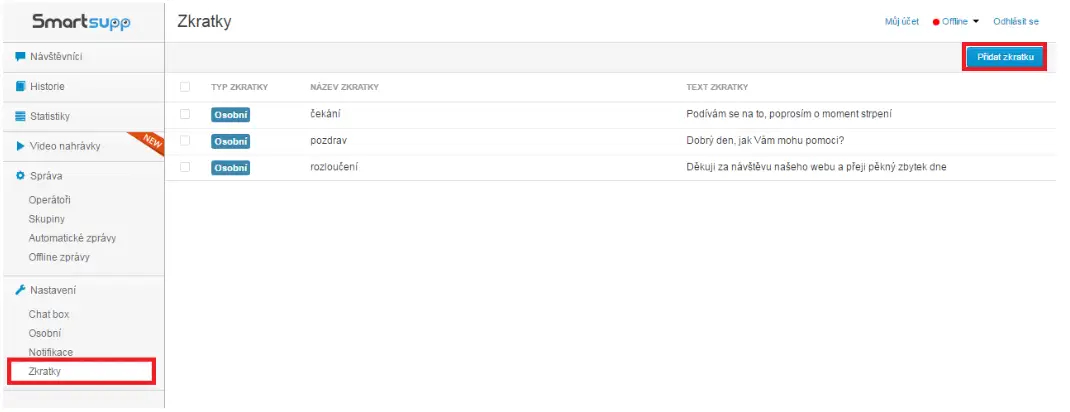Check the rozloučení row checkbox
This screenshot has width=1070, height=412.
pos(185,166)
